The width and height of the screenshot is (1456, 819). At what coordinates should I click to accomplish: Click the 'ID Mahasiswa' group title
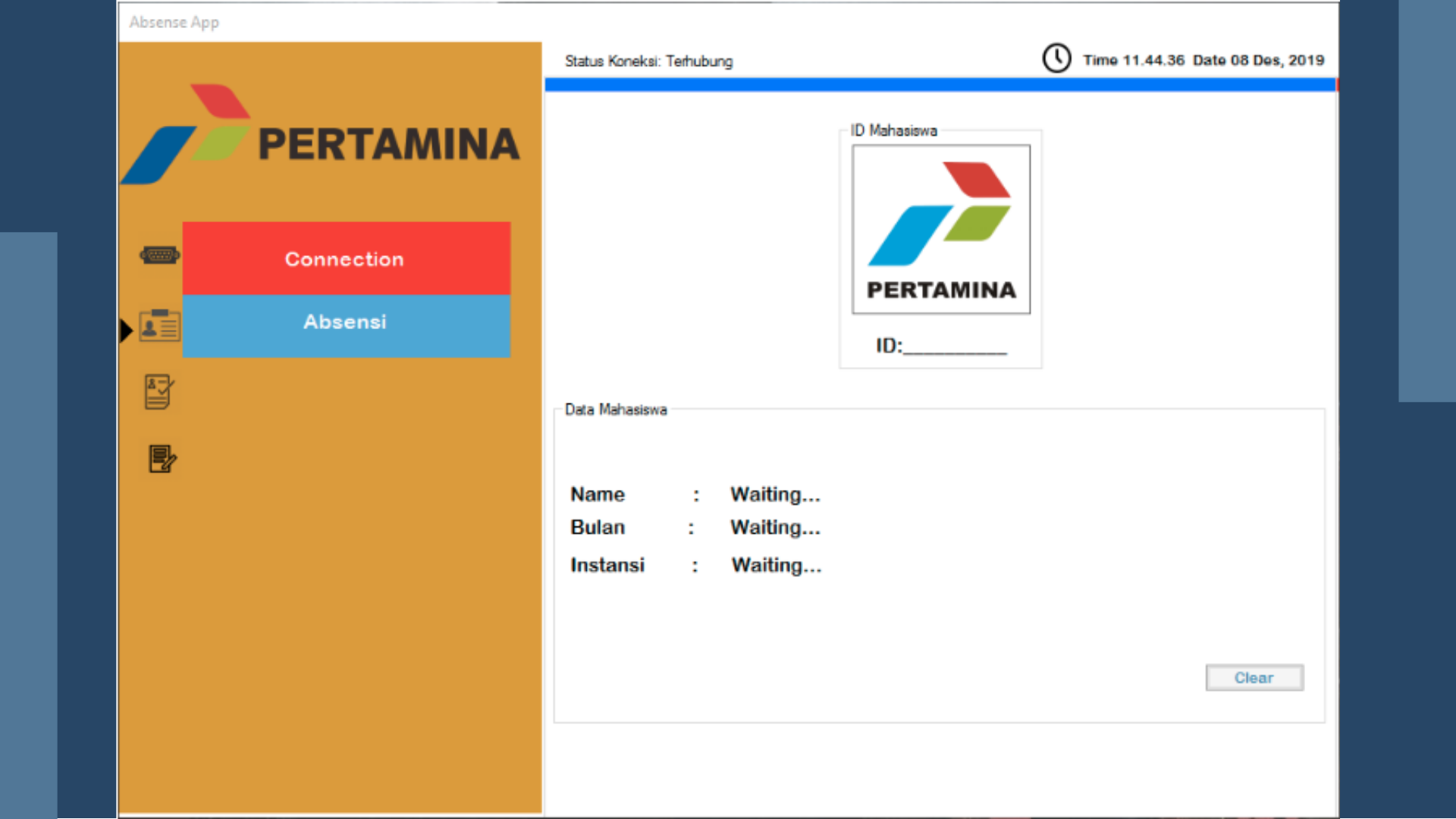(893, 130)
